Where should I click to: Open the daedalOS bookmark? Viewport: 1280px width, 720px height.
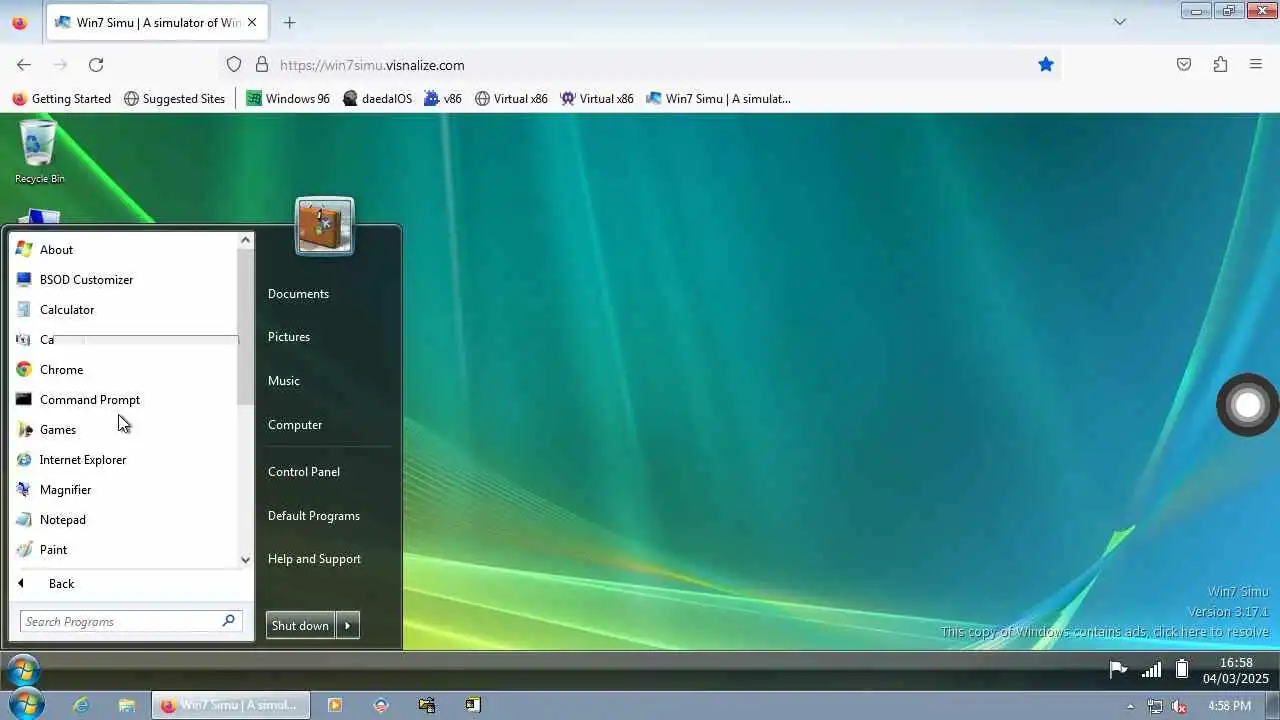tap(377, 98)
